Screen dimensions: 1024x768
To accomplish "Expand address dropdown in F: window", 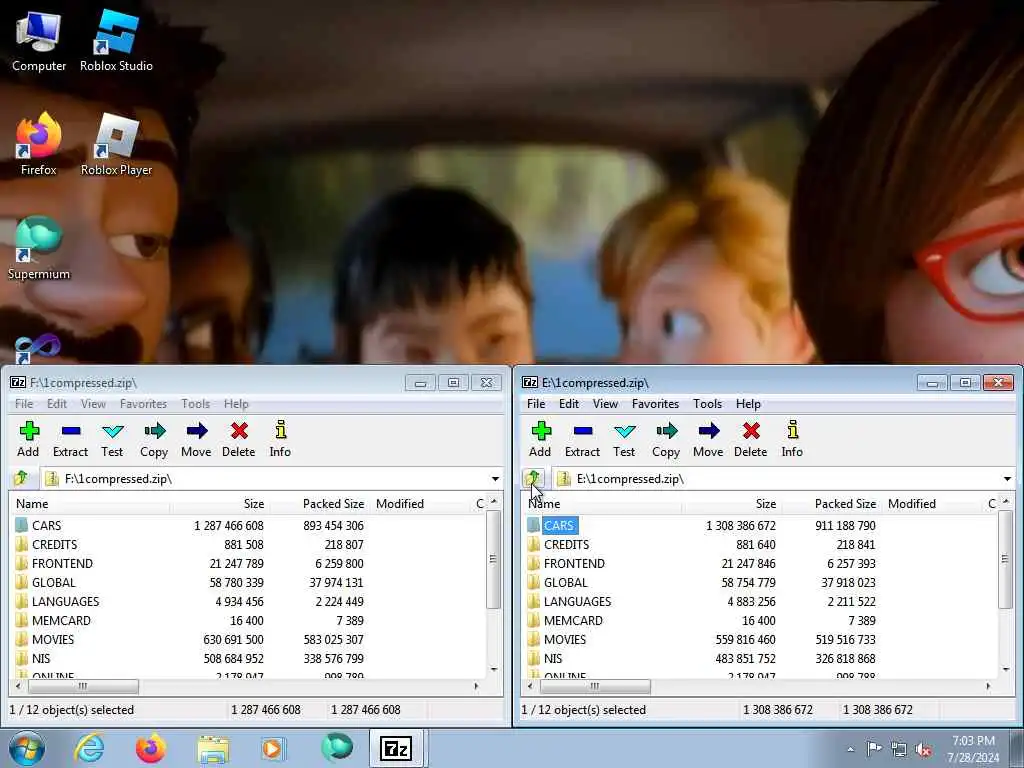I will 496,479.
